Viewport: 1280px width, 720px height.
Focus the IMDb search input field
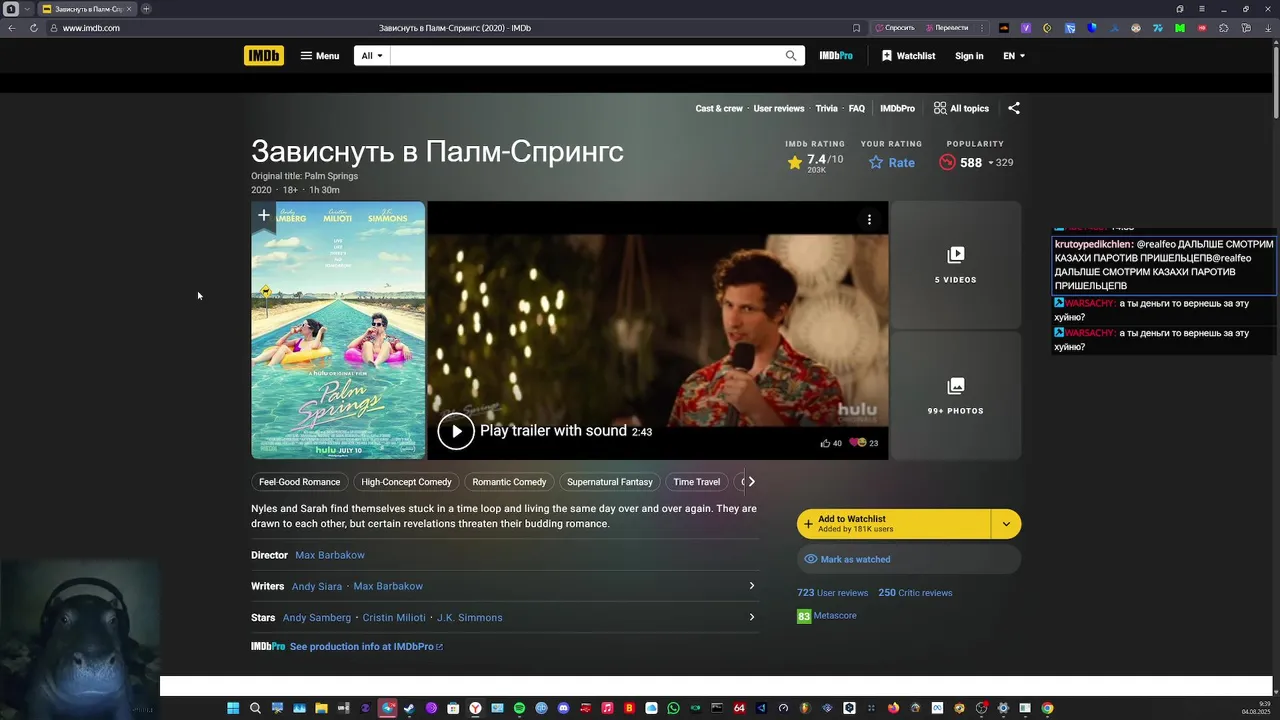coord(584,56)
